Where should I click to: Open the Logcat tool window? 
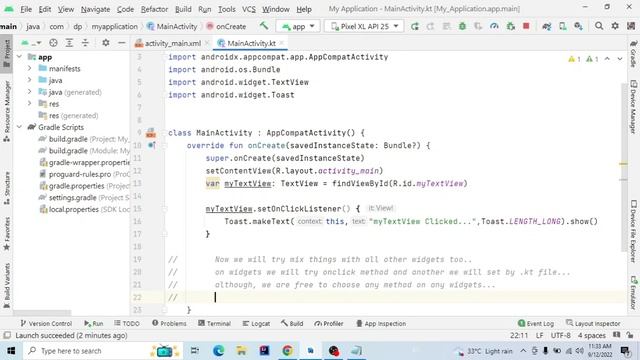pyautogui.click(x=256, y=324)
